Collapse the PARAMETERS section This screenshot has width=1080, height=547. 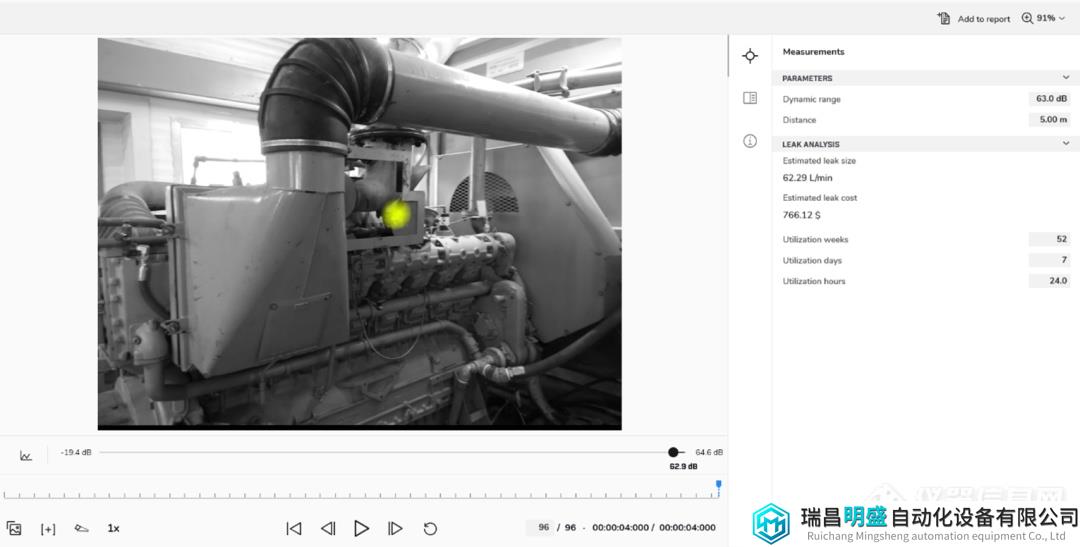pyautogui.click(x=1066, y=78)
